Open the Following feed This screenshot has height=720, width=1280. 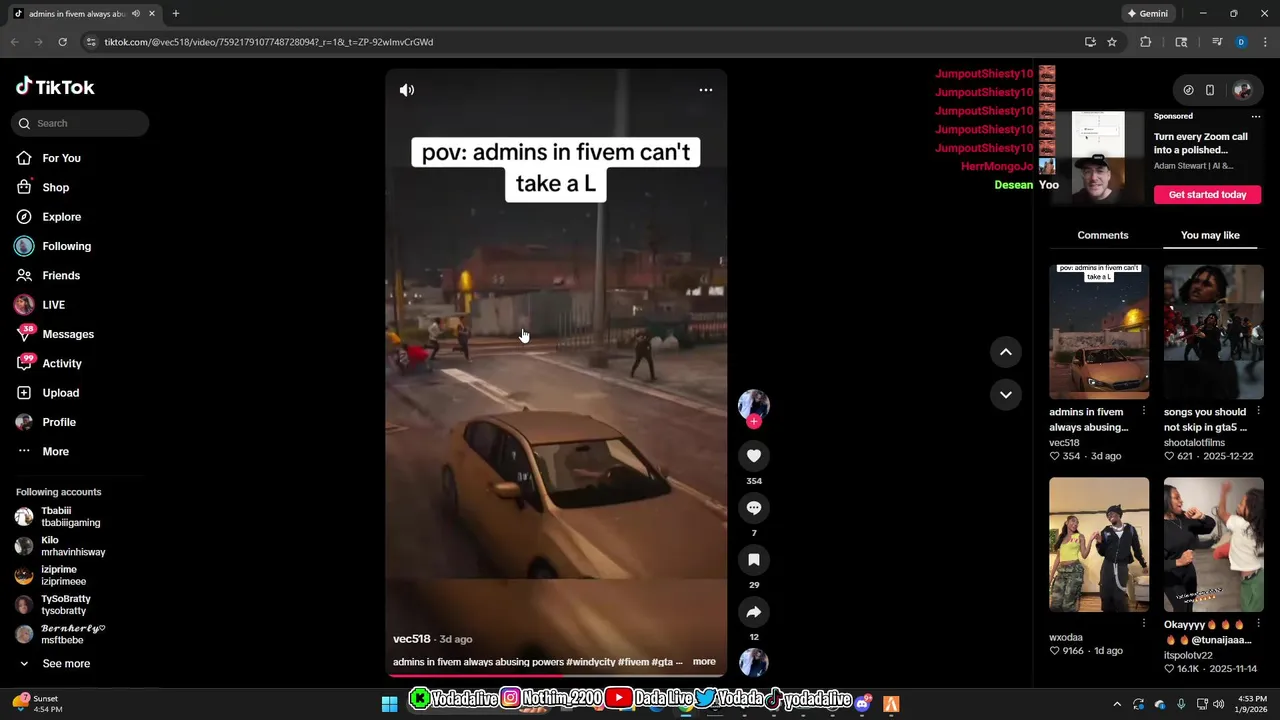click(x=66, y=246)
